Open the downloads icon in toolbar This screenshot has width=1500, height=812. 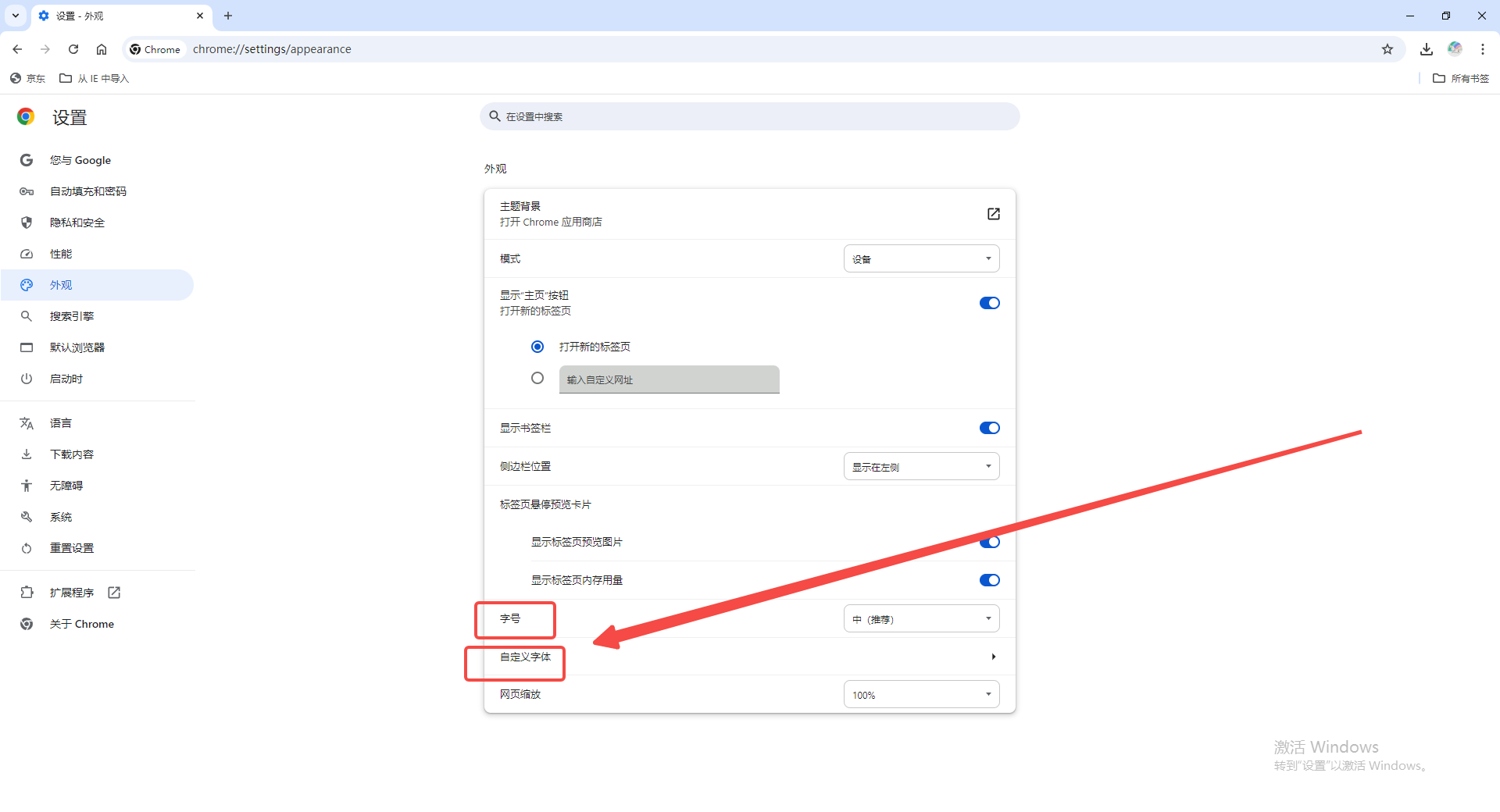[x=1427, y=49]
